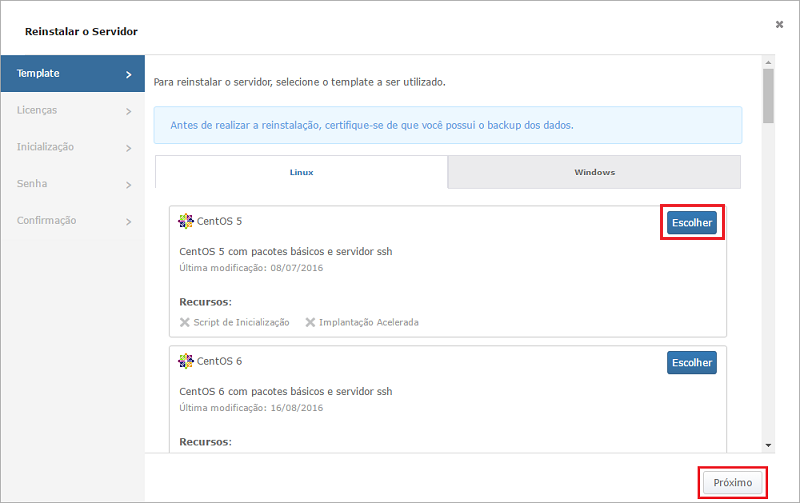800x503 pixels.
Task: Click the scrollbar down arrow
Action: pyautogui.click(x=768, y=445)
